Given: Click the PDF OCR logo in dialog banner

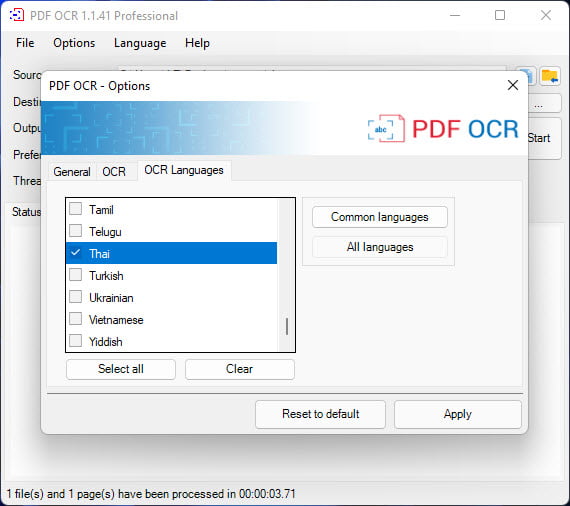Looking at the screenshot, I should tap(443, 129).
